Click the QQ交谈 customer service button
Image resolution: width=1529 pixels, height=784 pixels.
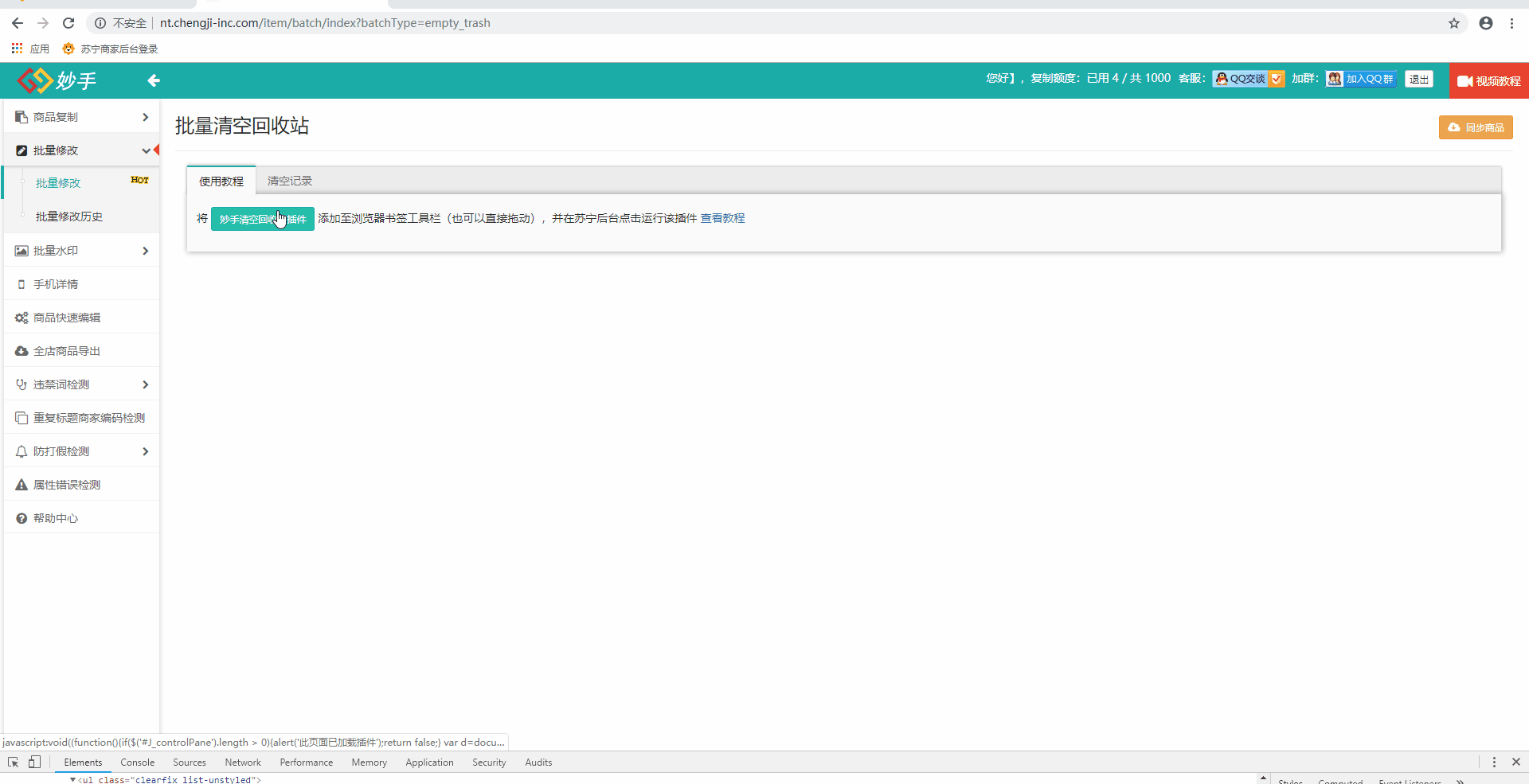[1247, 79]
